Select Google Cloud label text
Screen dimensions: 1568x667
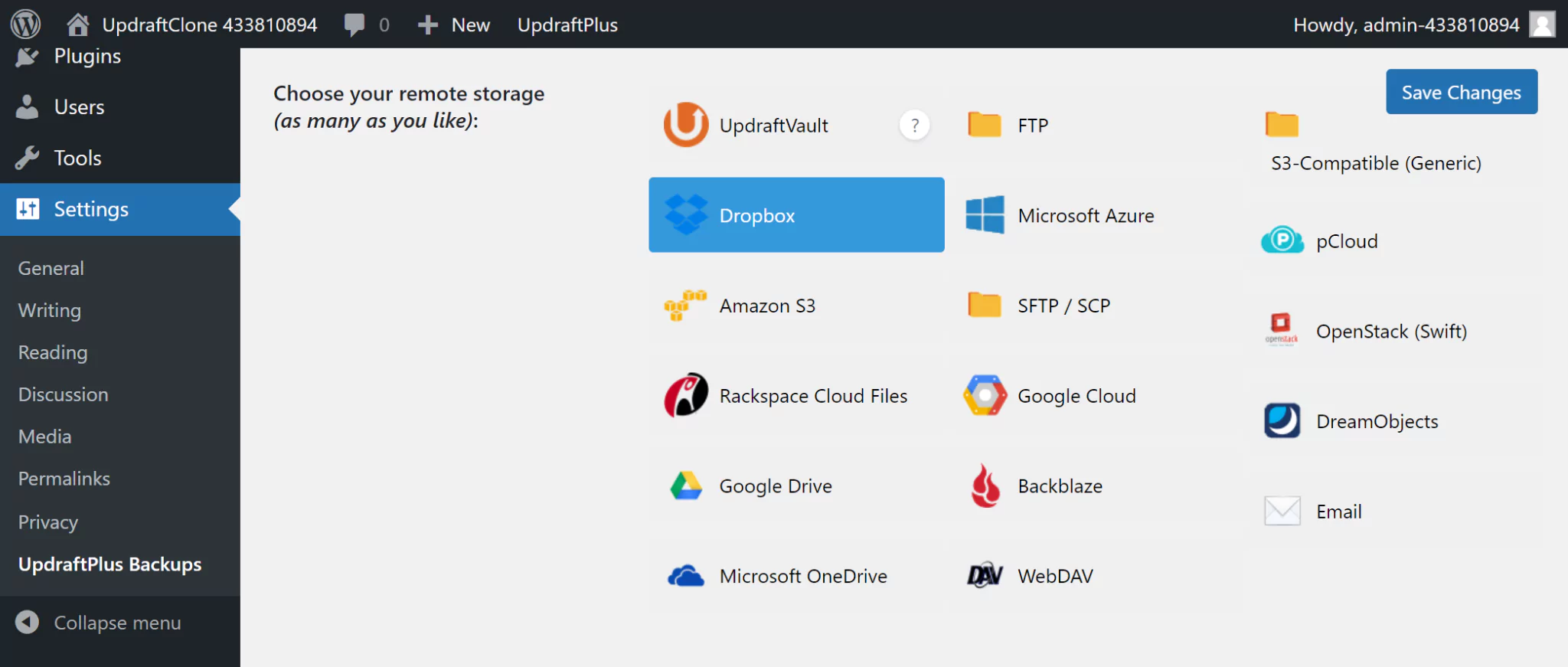[x=1076, y=396]
